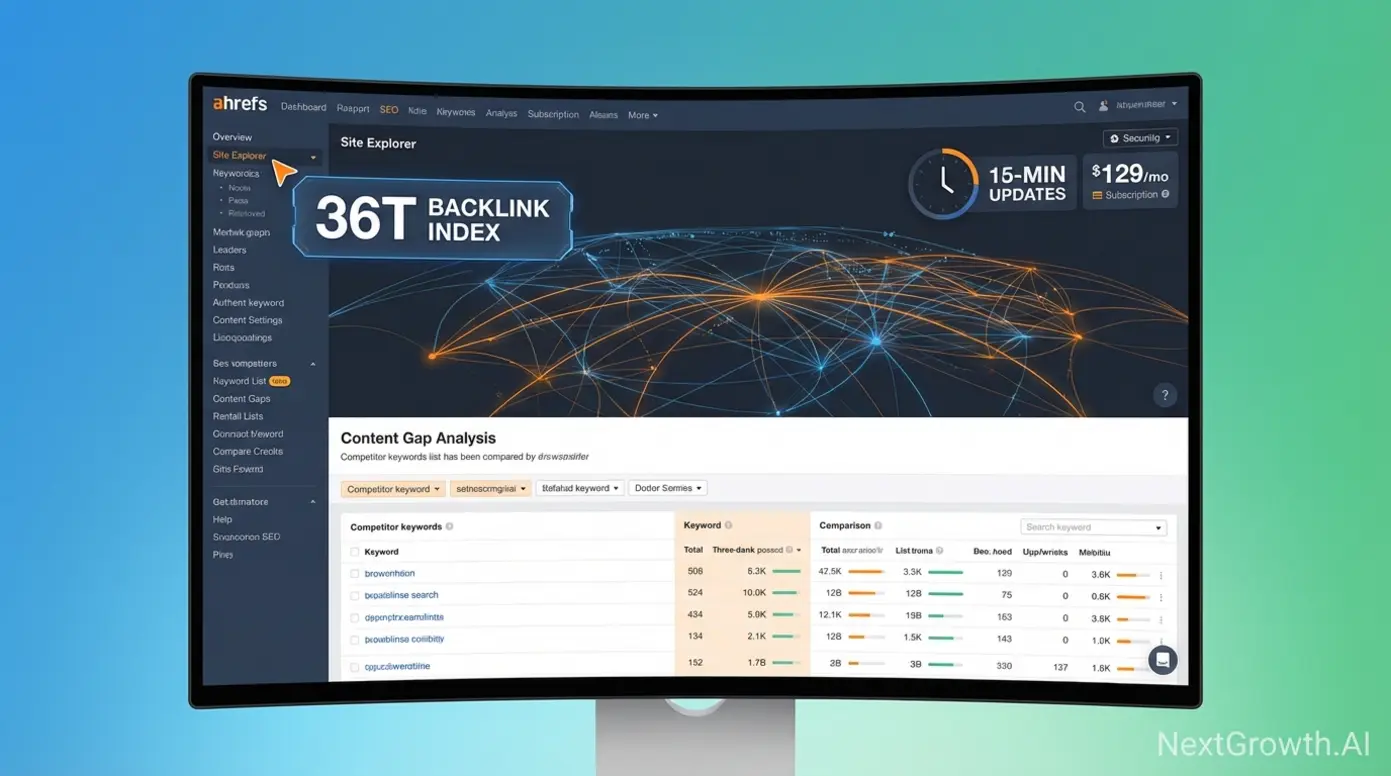Click inside the Search keyword input field

click(x=1085, y=526)
